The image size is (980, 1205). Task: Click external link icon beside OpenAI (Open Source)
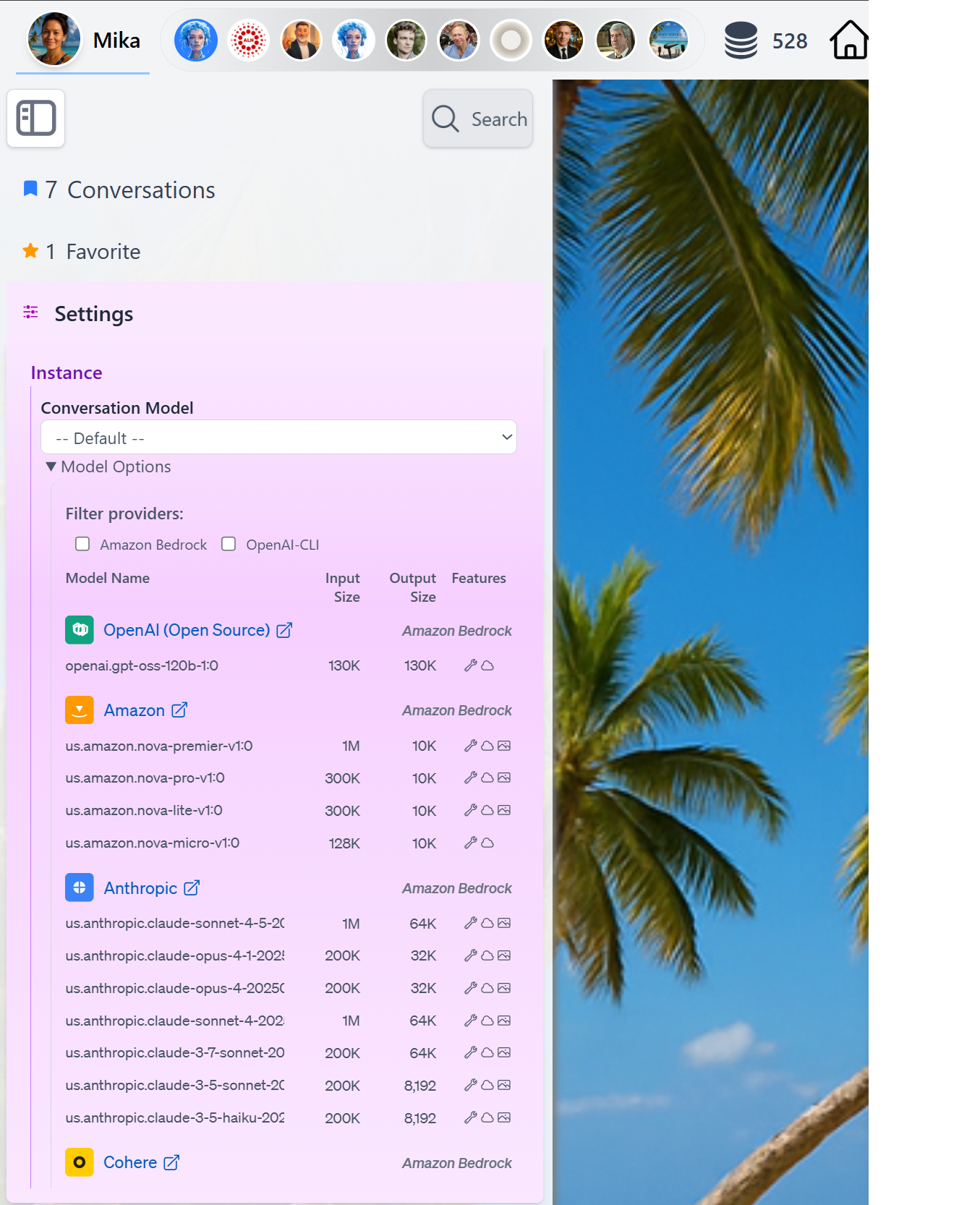[x=284, y=630]
